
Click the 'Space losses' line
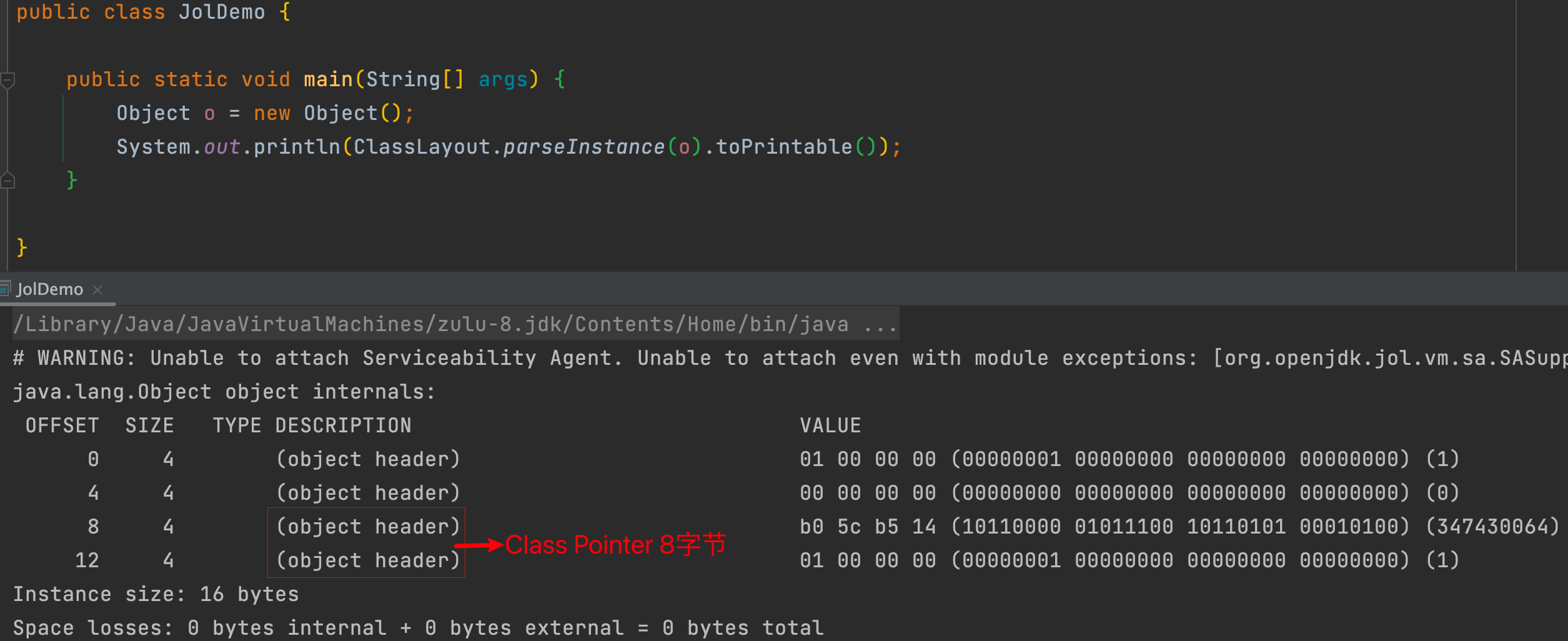pyautogui.click(x=419, y=628)
